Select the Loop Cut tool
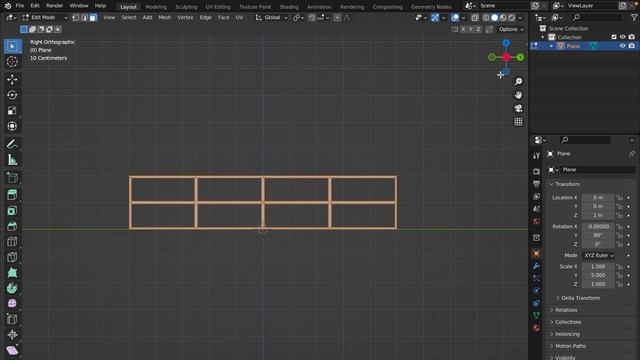This screenshot has height=360, width=640. 12,242
